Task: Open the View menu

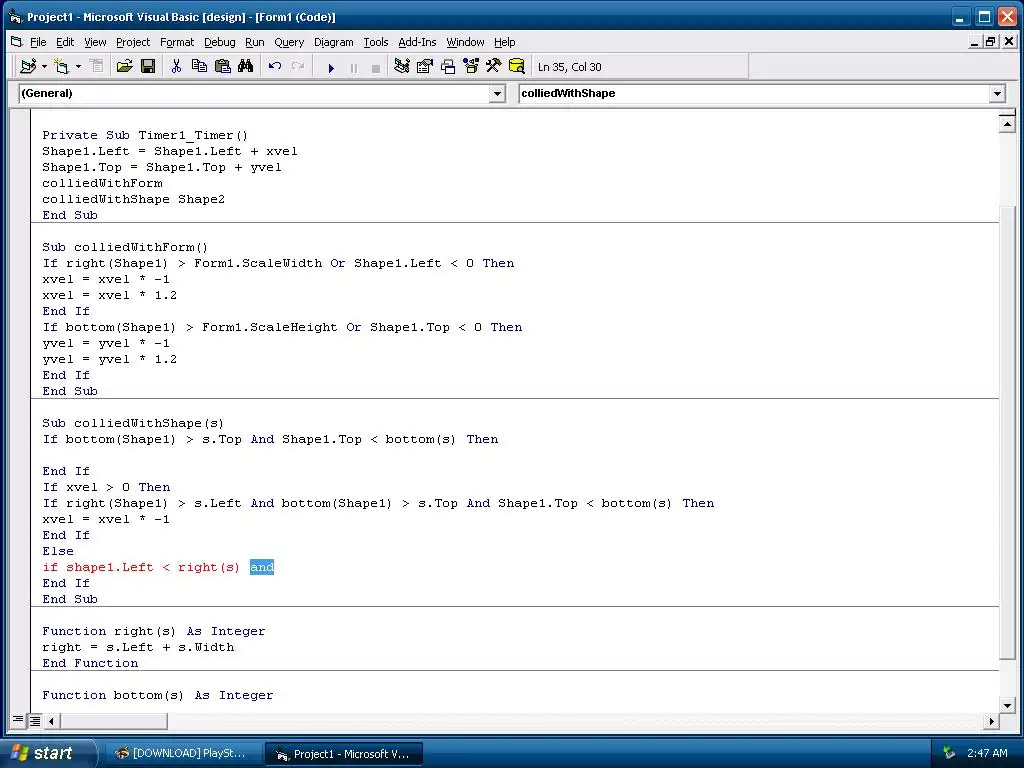Action: tap(95, 42)
